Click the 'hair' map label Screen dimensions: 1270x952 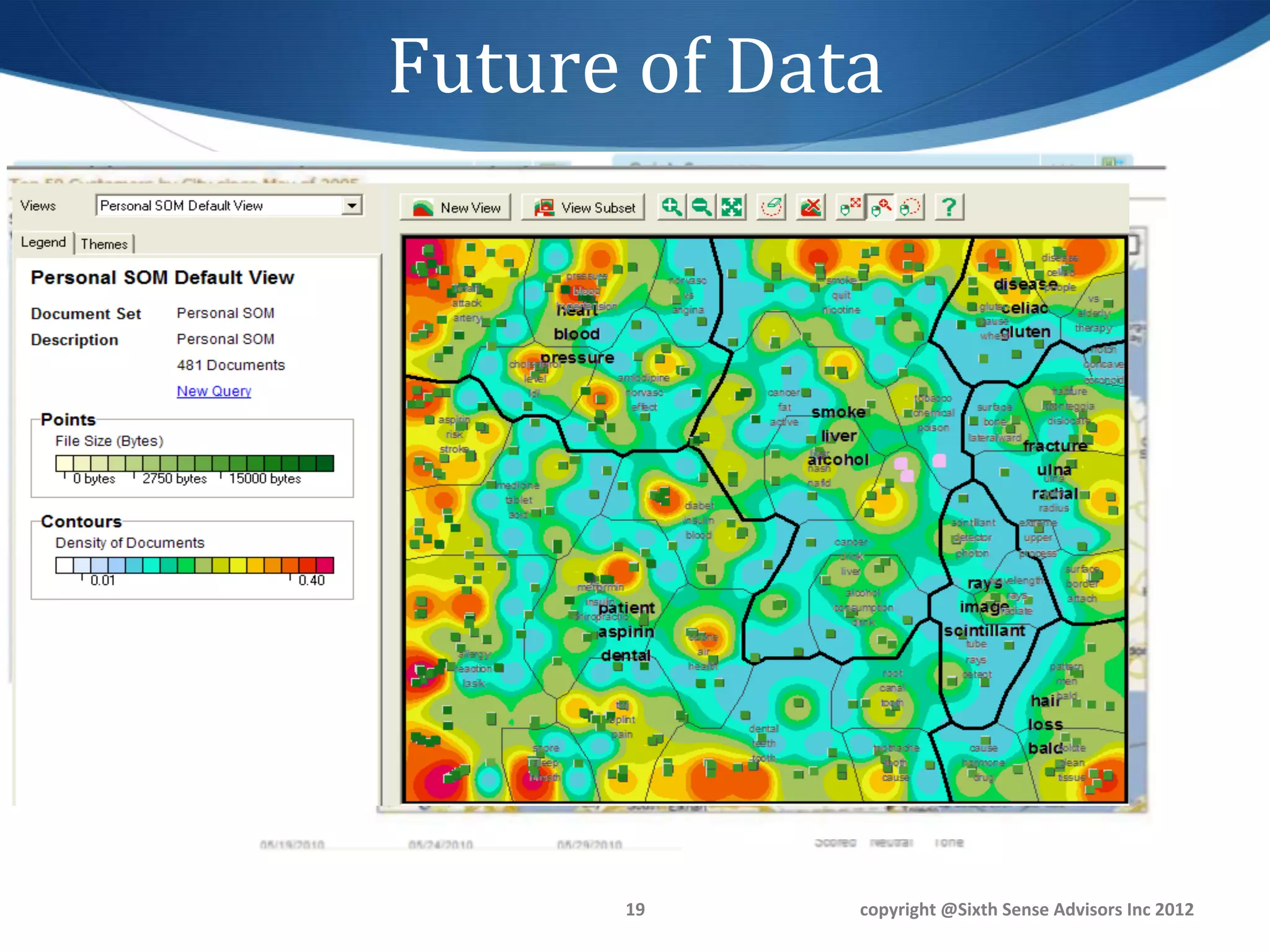pos(1046,700)
